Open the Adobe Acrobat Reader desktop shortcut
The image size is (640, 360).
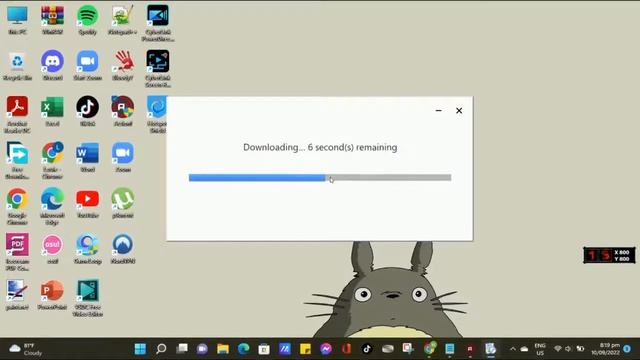17,114
